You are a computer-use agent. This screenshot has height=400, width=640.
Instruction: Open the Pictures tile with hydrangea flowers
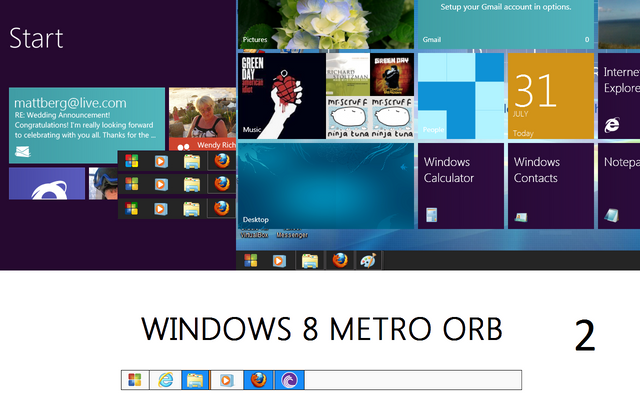point(326,24)
